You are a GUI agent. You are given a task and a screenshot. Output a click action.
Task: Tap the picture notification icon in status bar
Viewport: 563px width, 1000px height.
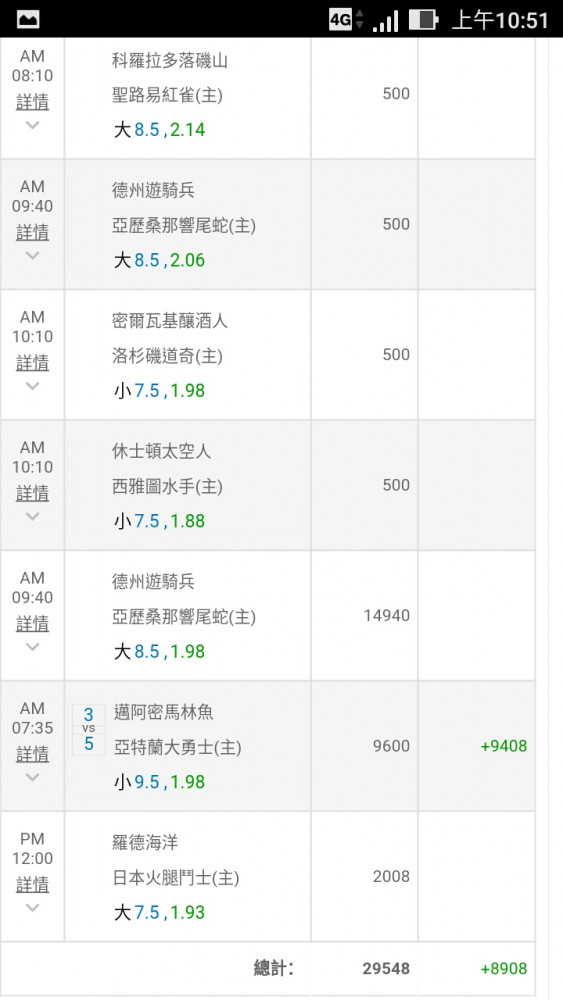(x=28, y=19)
